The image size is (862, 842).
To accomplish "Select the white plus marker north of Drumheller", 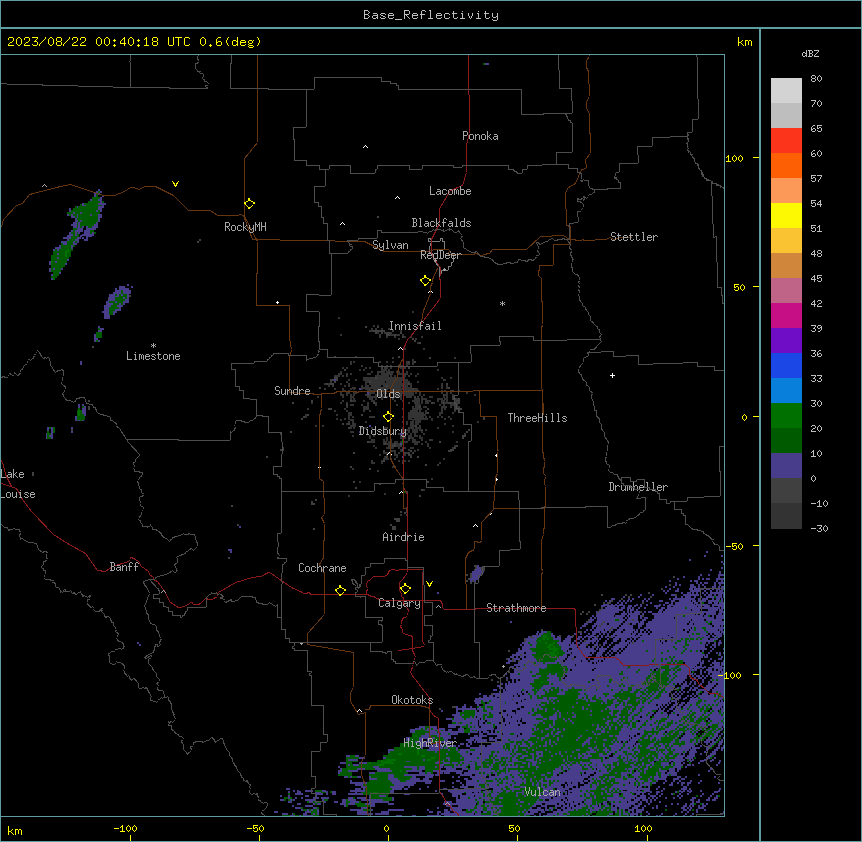I will point(612,375).
